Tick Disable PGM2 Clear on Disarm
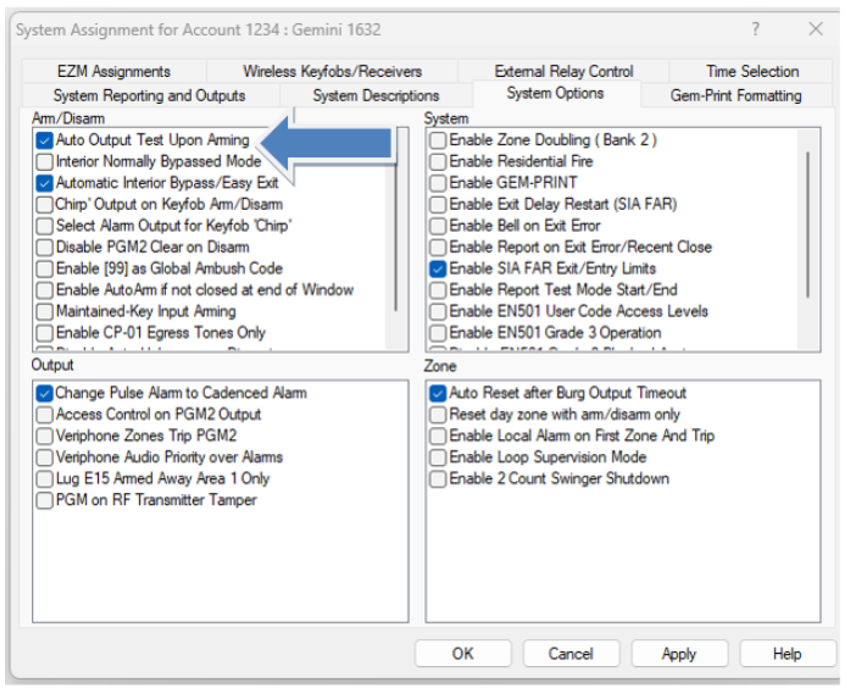This screenshot has width=847, height=694. (x=44, y=247)
